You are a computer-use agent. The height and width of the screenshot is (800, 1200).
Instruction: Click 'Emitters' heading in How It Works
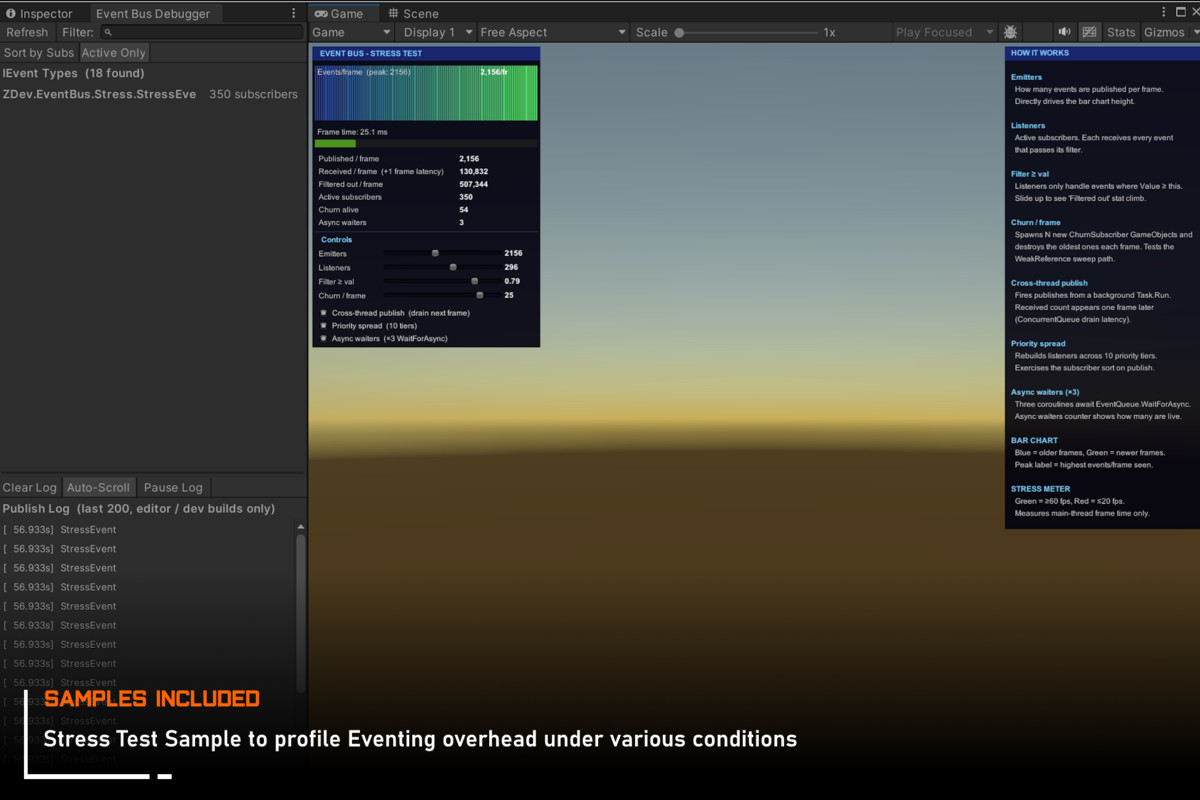pyautogui.click(x=1026, y=77)
